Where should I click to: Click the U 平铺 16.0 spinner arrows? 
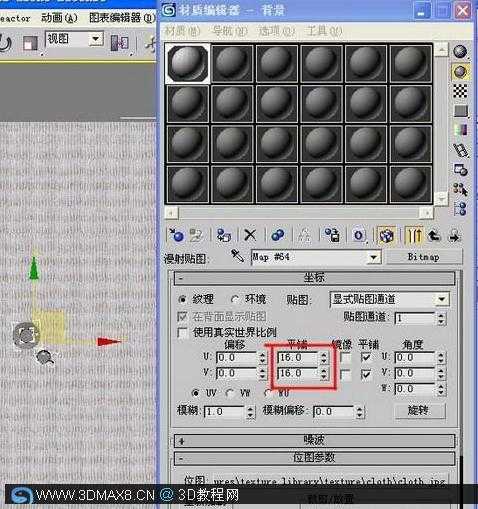pos(324,358)
